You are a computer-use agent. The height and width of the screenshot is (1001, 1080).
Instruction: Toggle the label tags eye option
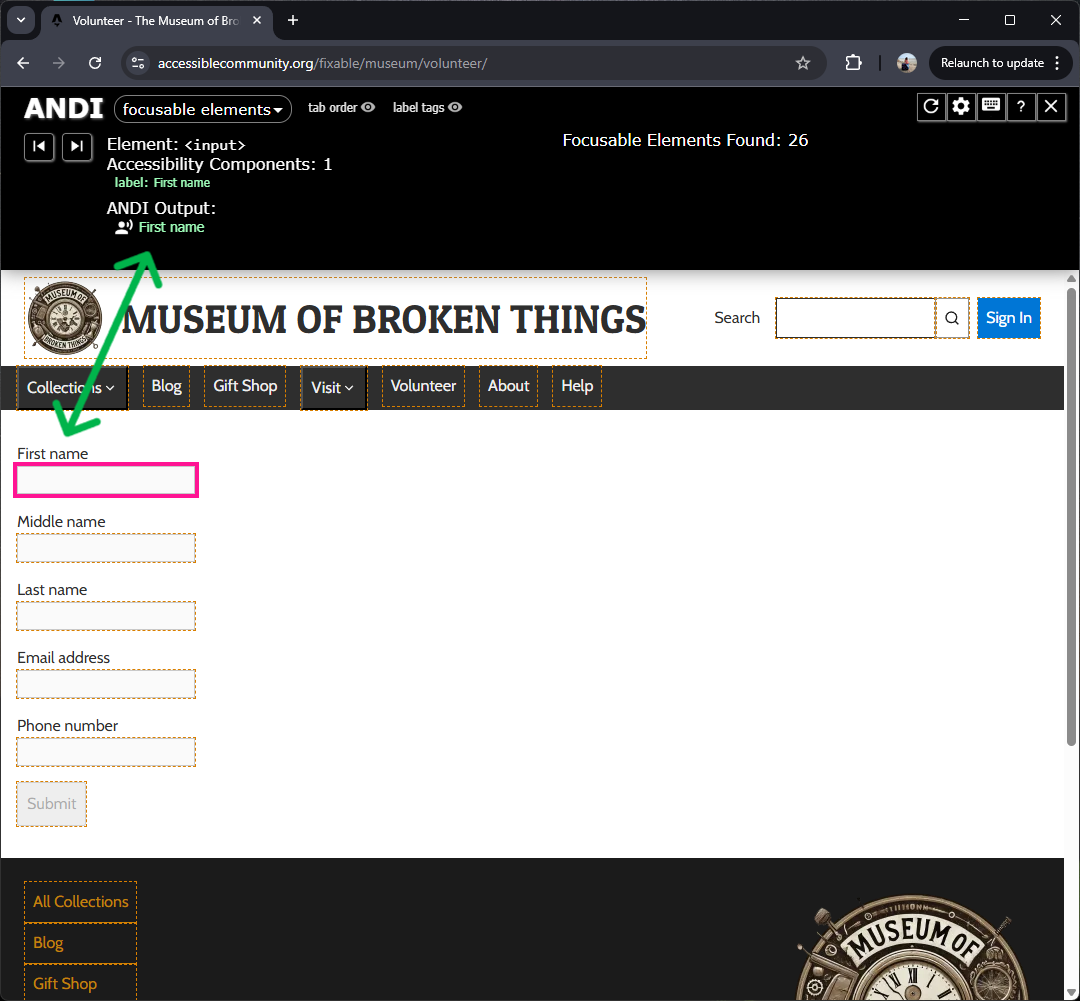click(x=427, y=107)
